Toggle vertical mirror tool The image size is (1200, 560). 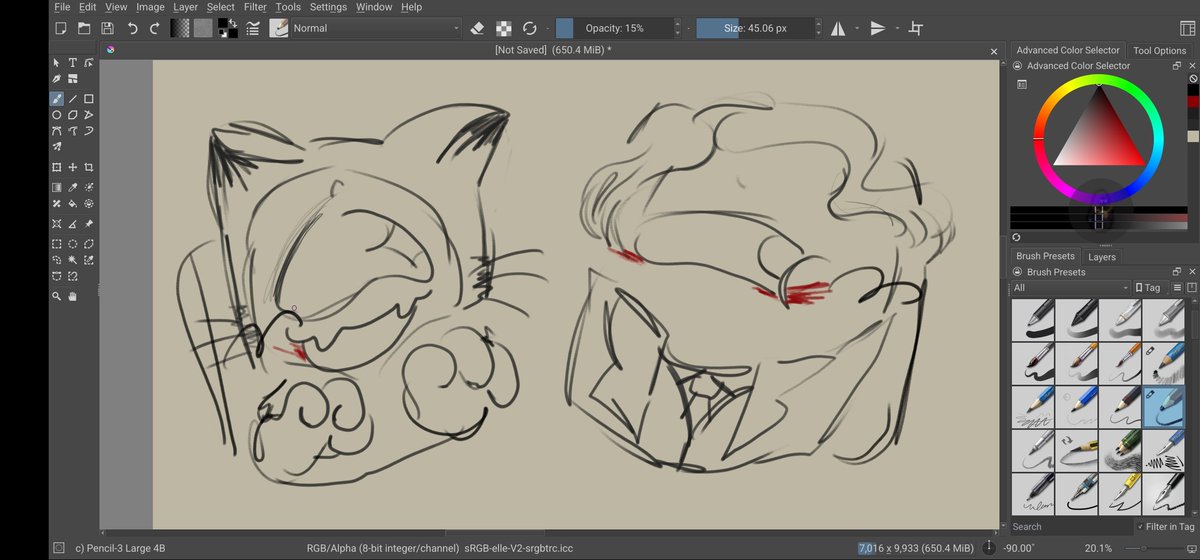coord(877,28)
